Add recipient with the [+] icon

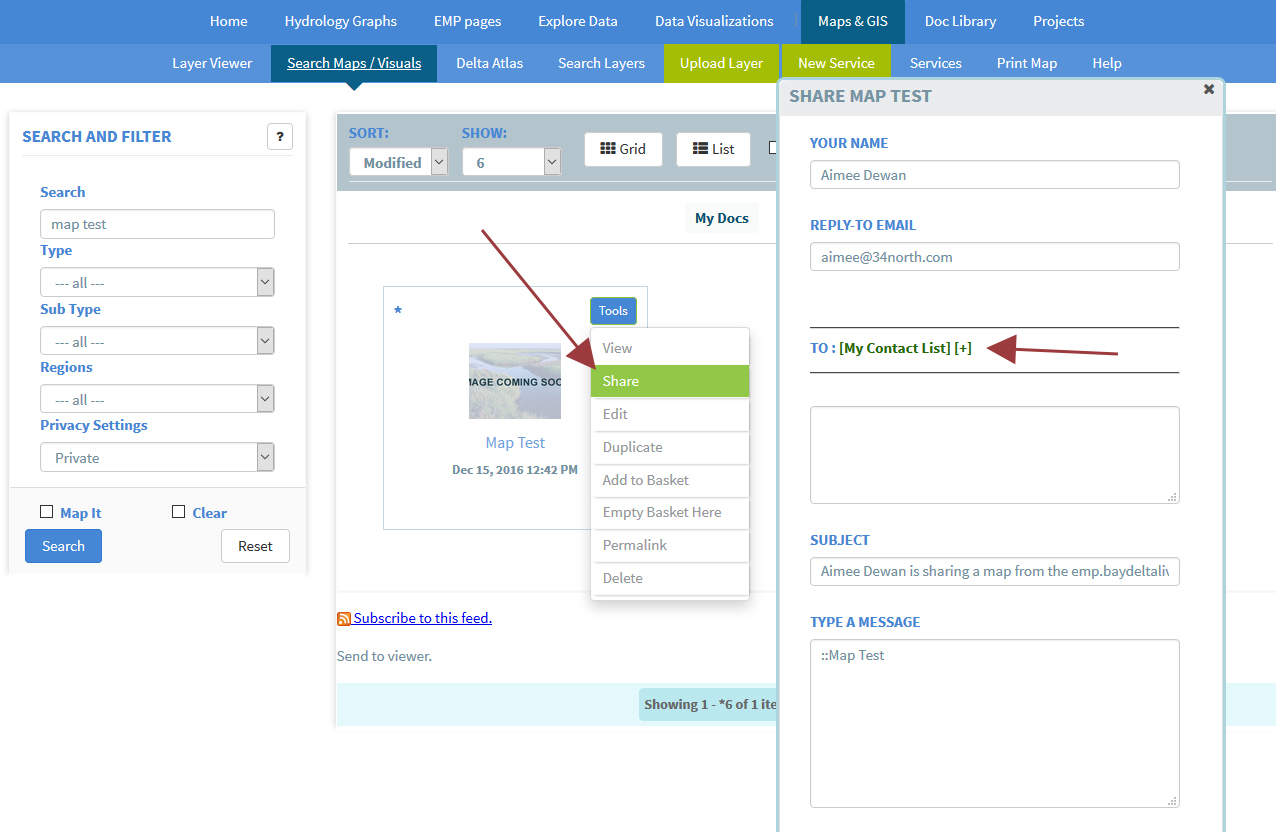coord(962,348)
